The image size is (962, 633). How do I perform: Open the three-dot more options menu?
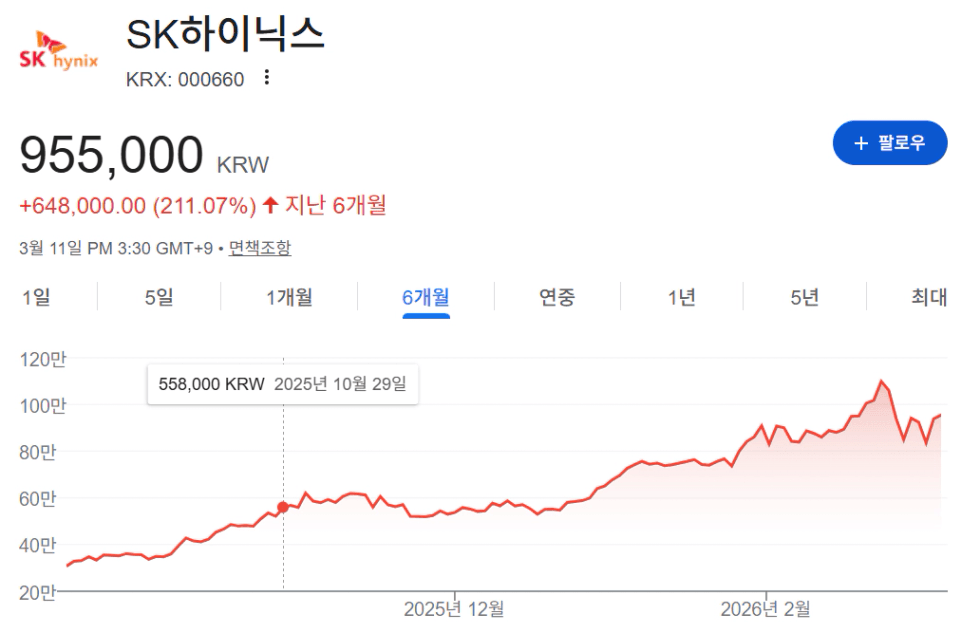[x=266, y=78]
